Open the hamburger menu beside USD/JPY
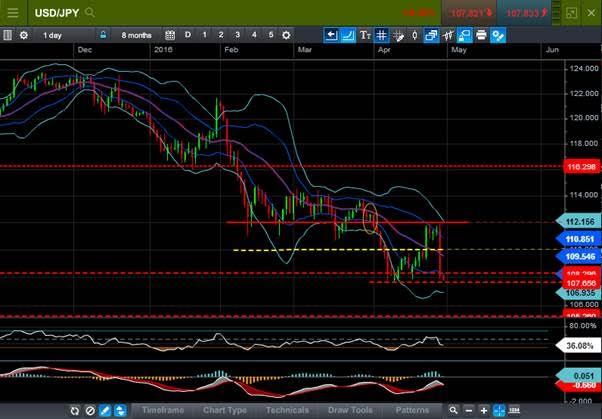 click(13, 13)
